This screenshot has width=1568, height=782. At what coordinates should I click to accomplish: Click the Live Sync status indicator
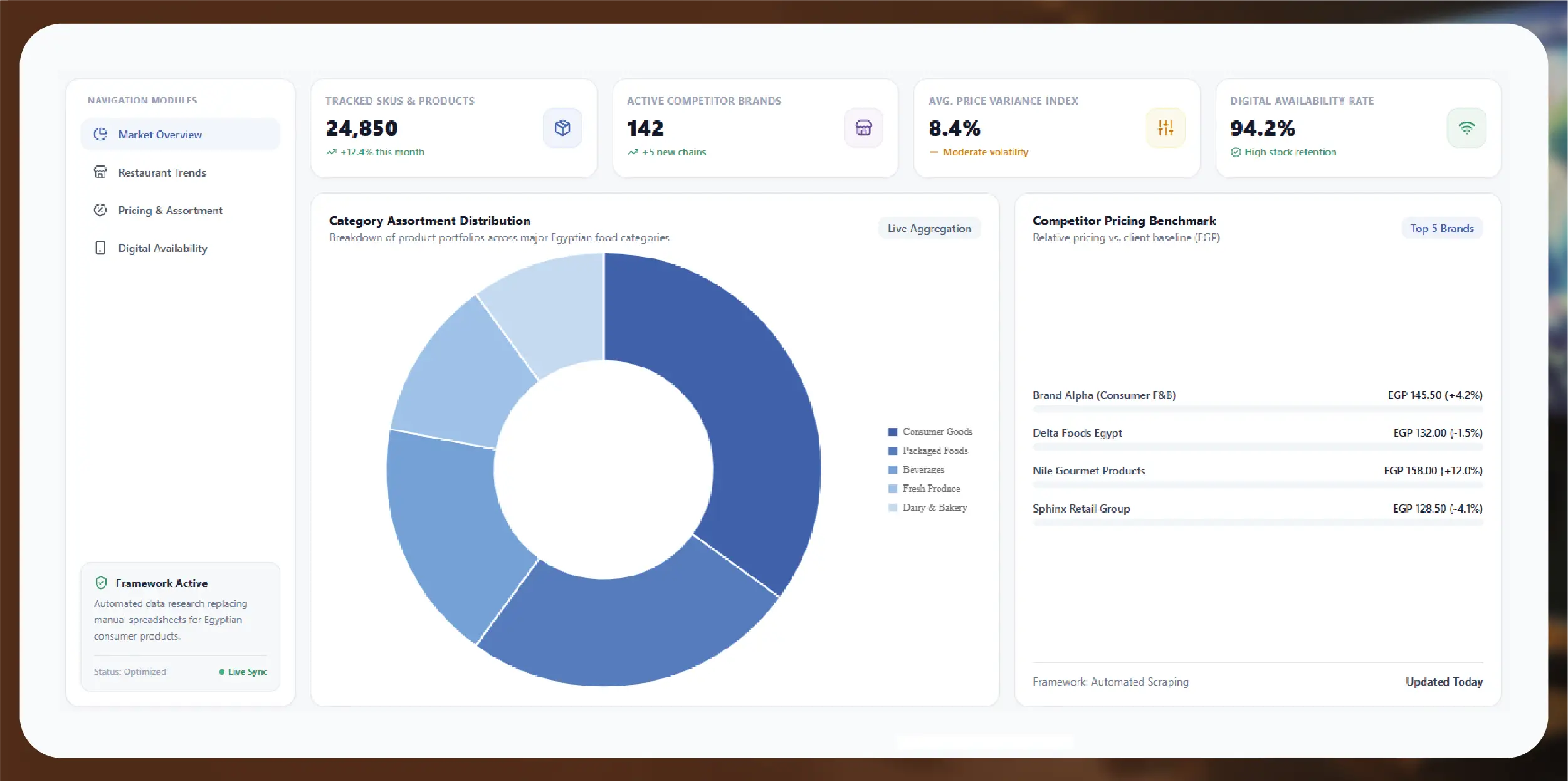[x=243, y=672]
